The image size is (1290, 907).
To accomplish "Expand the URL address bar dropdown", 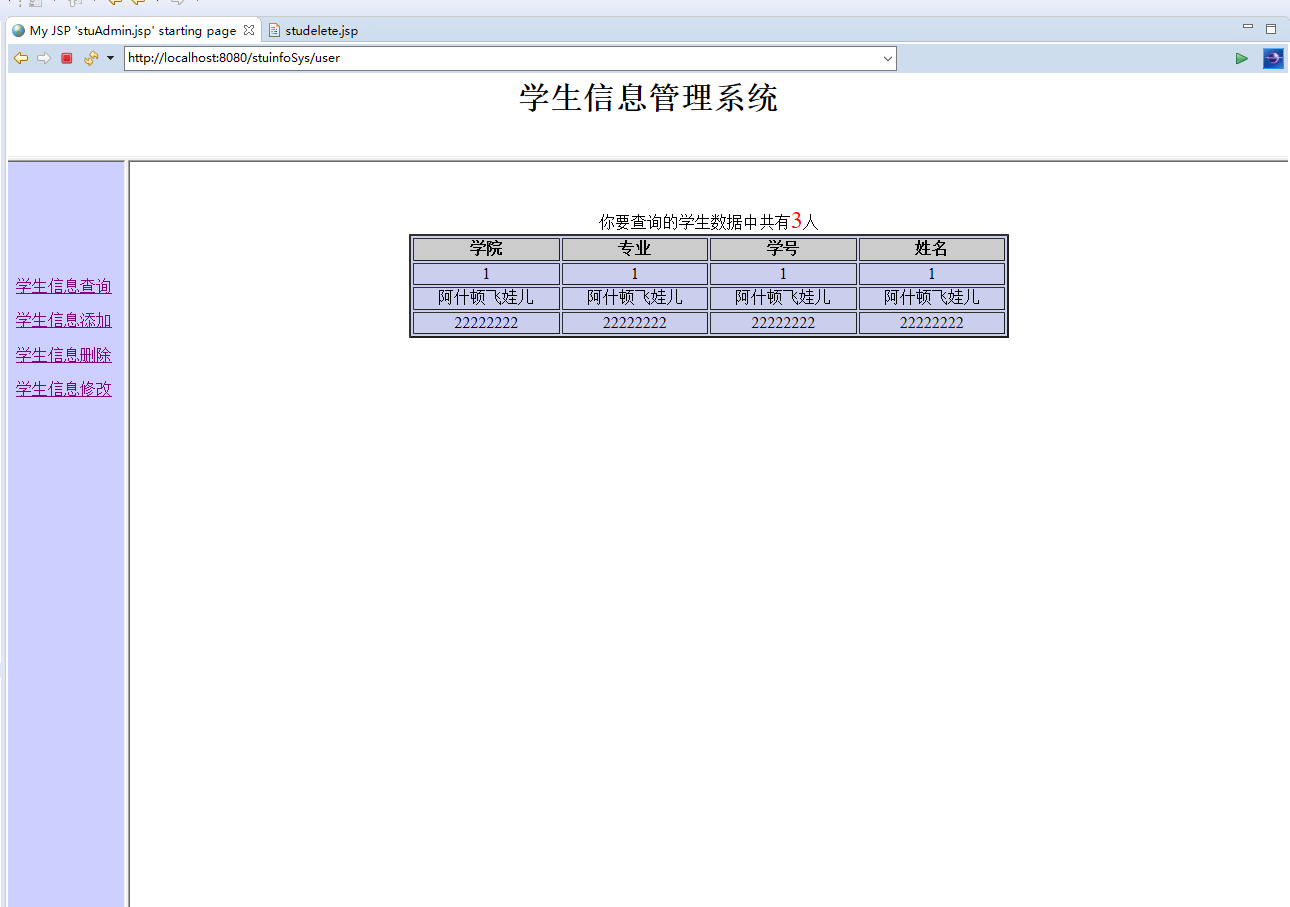I will [x=886, y=58].
